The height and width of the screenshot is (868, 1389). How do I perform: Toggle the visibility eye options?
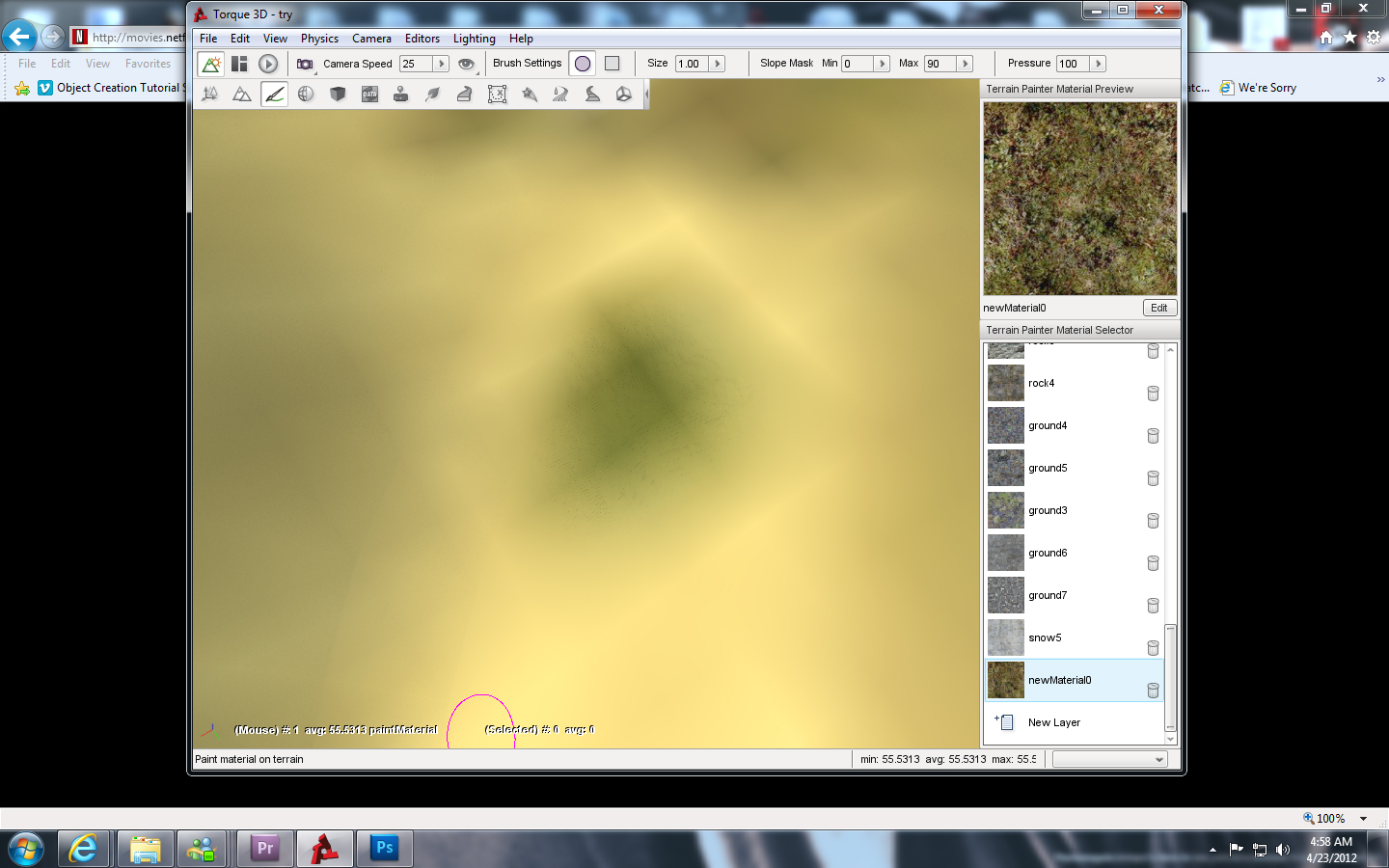click(467, 64)
